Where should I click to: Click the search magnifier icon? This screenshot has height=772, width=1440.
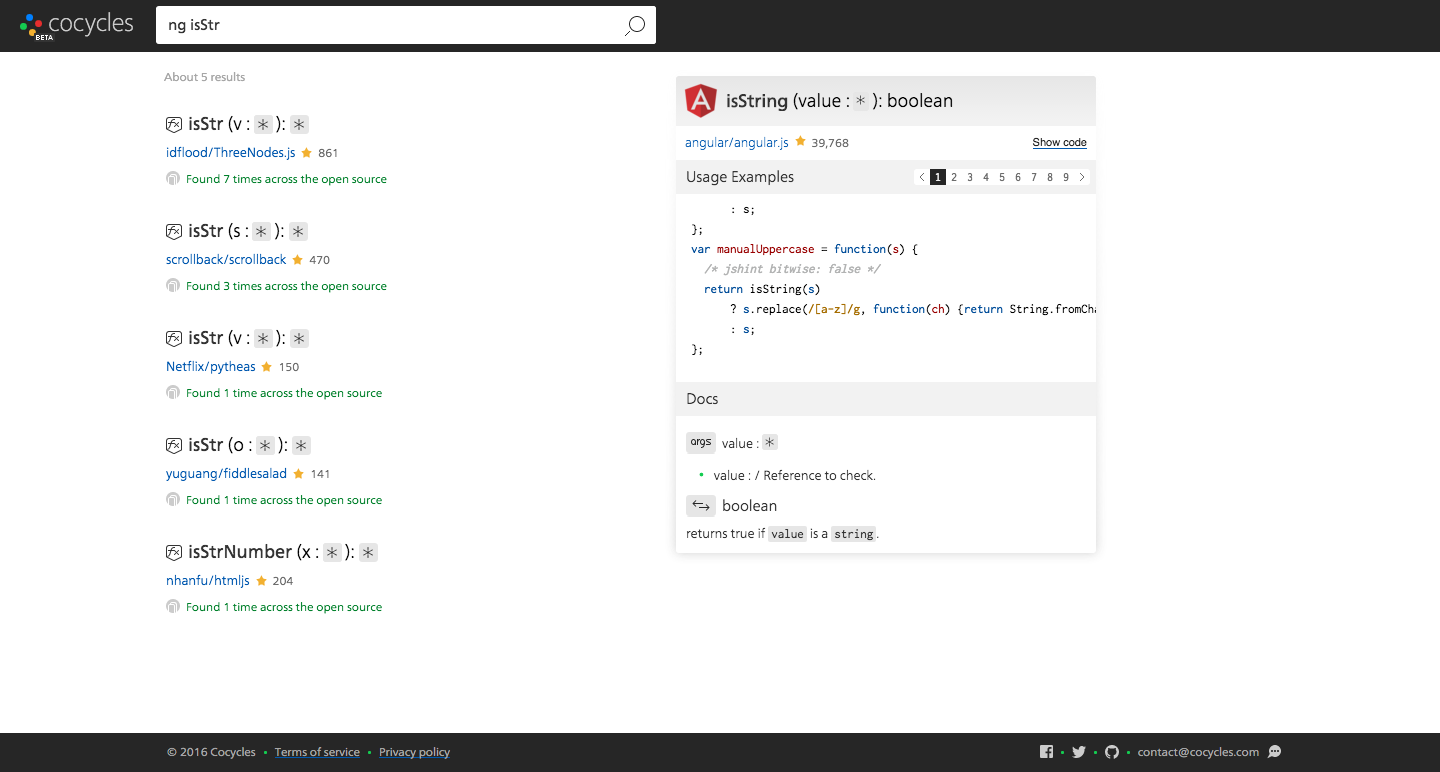[x=634, y=25]
